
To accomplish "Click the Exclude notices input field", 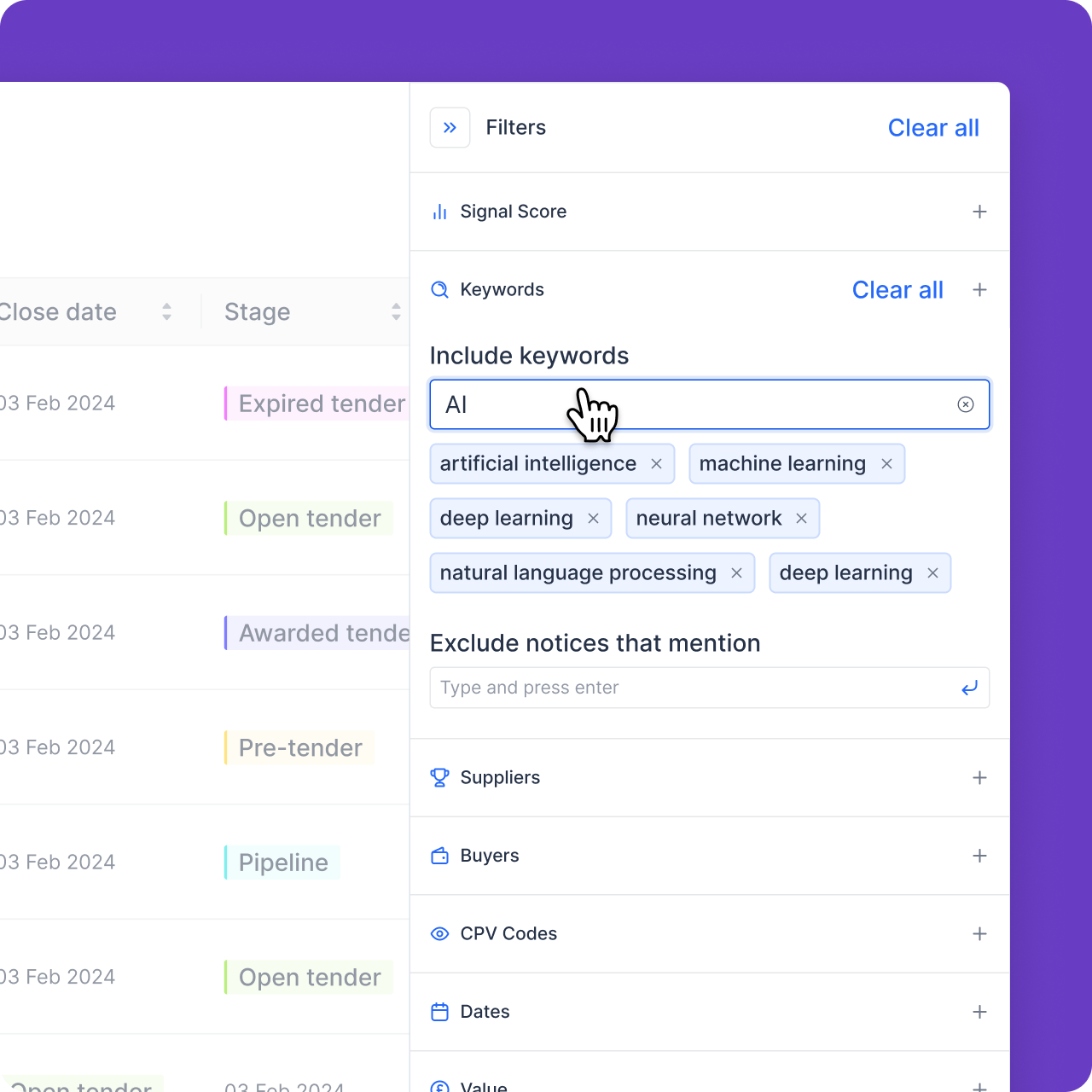I will tap(710, 688).
